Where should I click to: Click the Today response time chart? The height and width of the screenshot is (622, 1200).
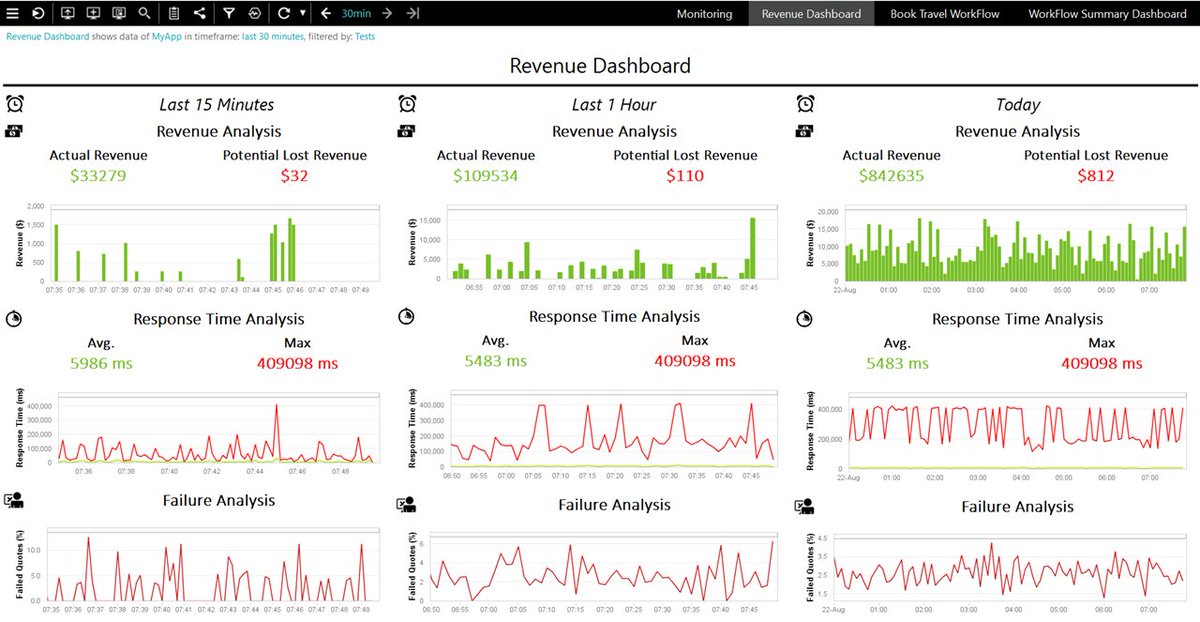[x=995, y=437]
